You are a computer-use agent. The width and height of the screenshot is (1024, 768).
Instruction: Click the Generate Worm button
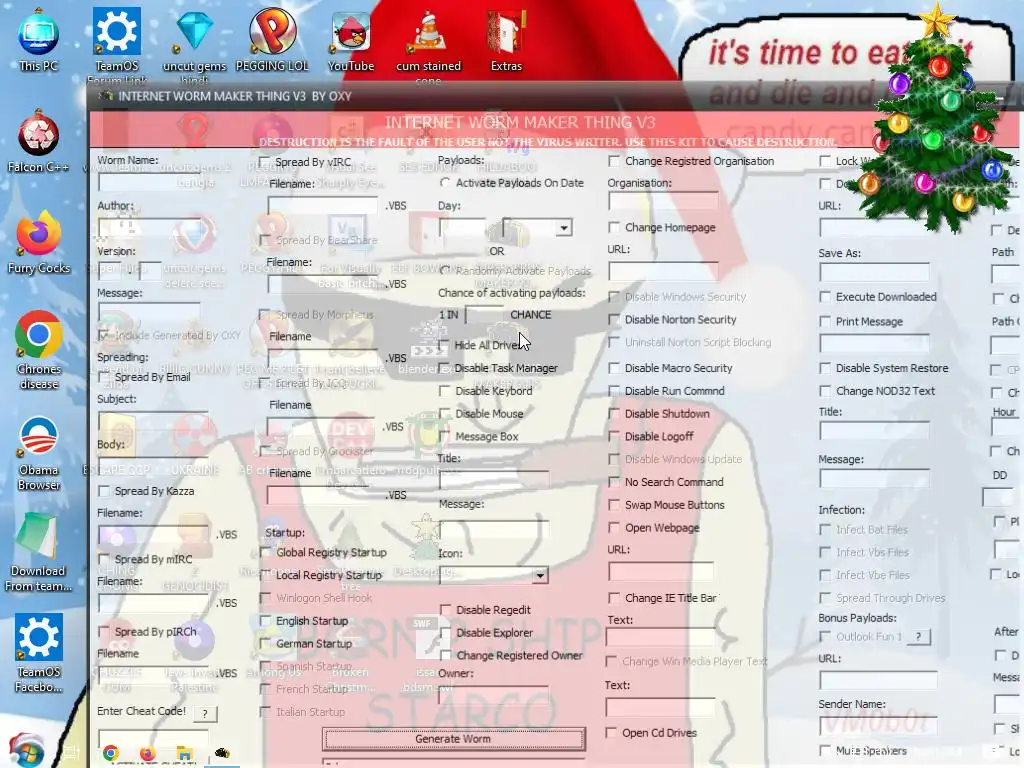pos(453,739)
